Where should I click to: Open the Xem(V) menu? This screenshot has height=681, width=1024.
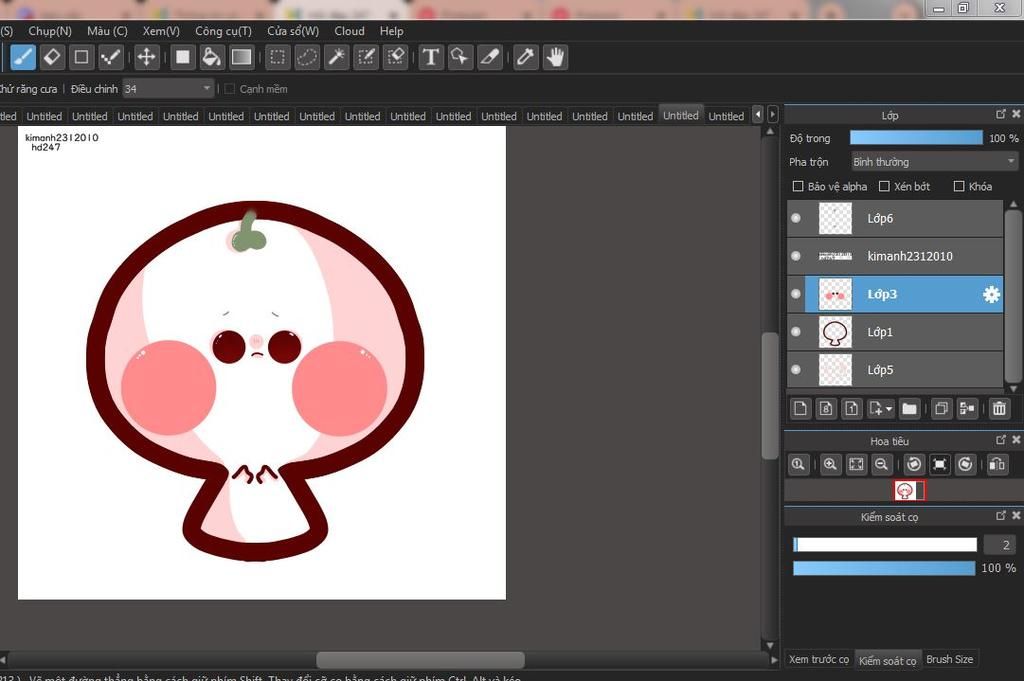161,31
